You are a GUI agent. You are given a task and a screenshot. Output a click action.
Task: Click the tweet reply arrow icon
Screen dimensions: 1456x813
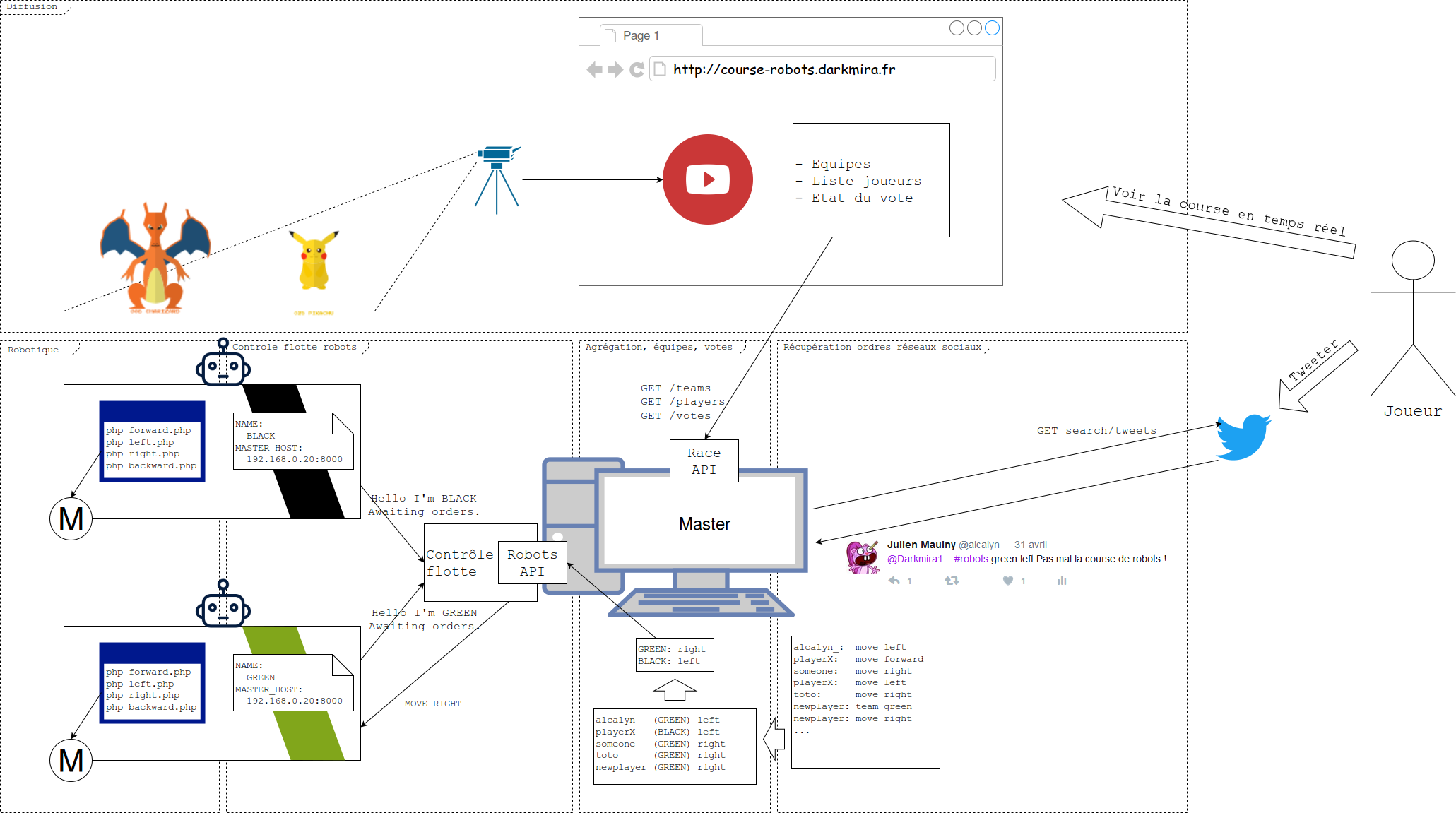pos(894,581)
